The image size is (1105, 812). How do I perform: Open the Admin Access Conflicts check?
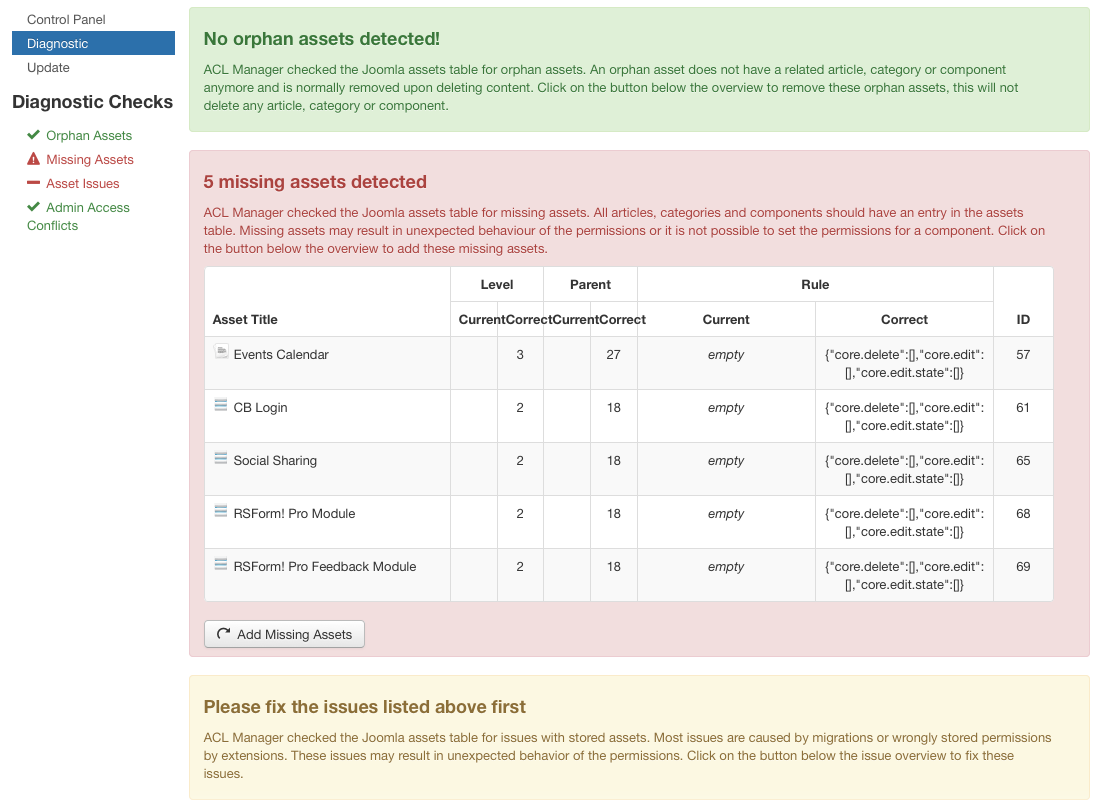click(78, 216)
